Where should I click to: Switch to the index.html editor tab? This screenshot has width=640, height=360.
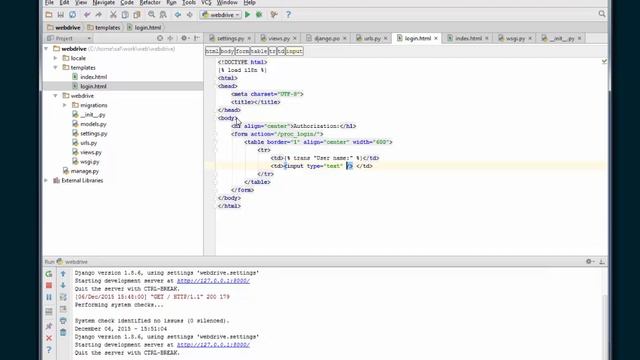coord(467,38)
